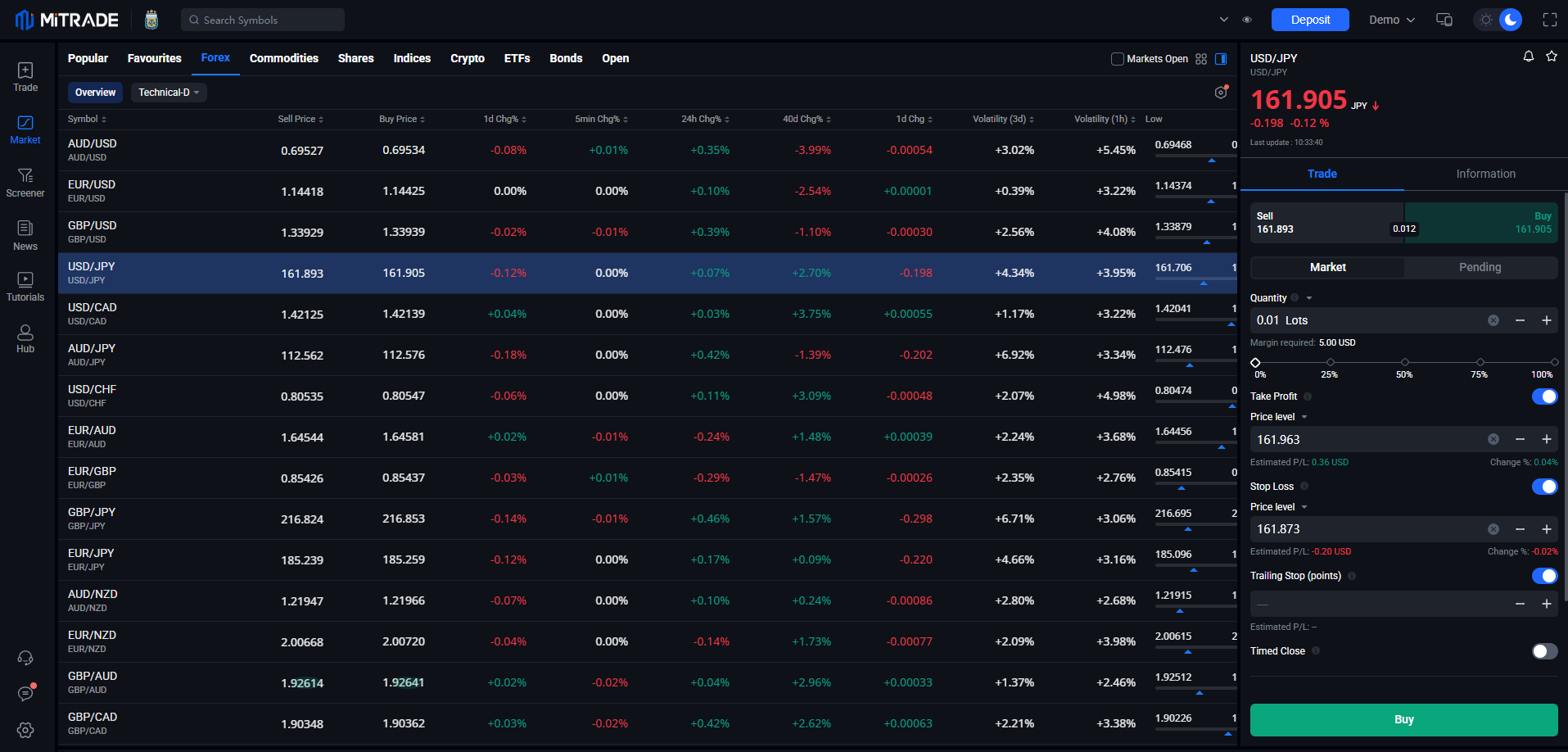Open table column settings icon

(1221, 93)
